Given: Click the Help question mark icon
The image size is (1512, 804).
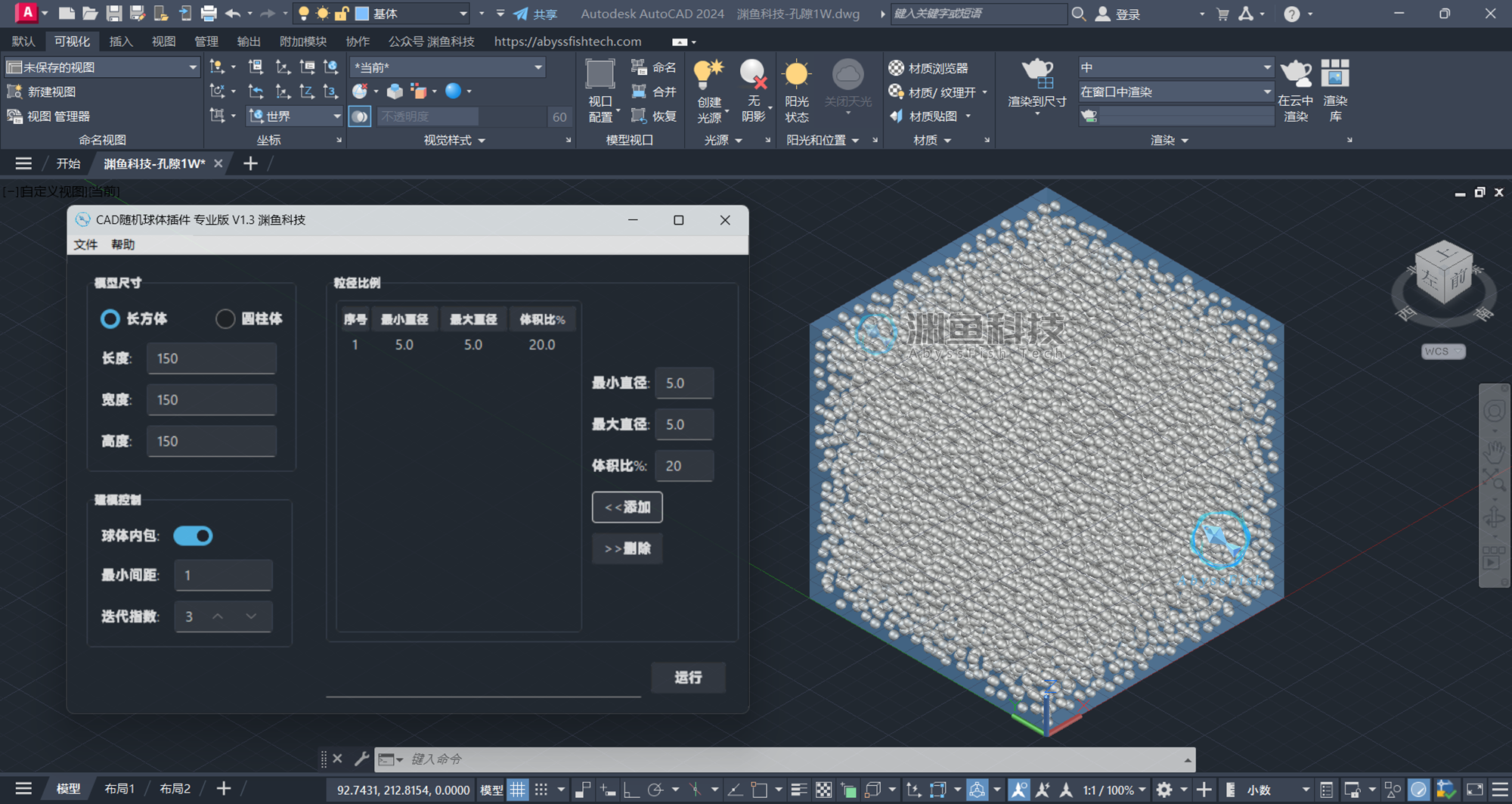Looking at the screenshot, I should tap(1292, 14).
